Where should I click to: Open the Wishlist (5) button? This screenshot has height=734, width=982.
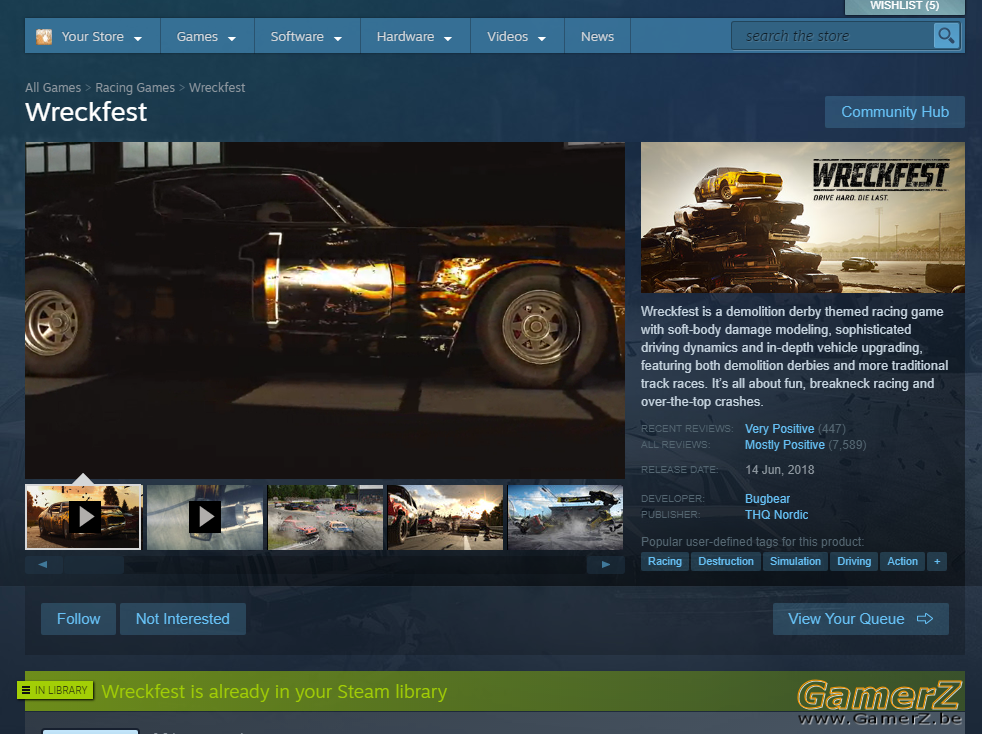pos(904,6)
